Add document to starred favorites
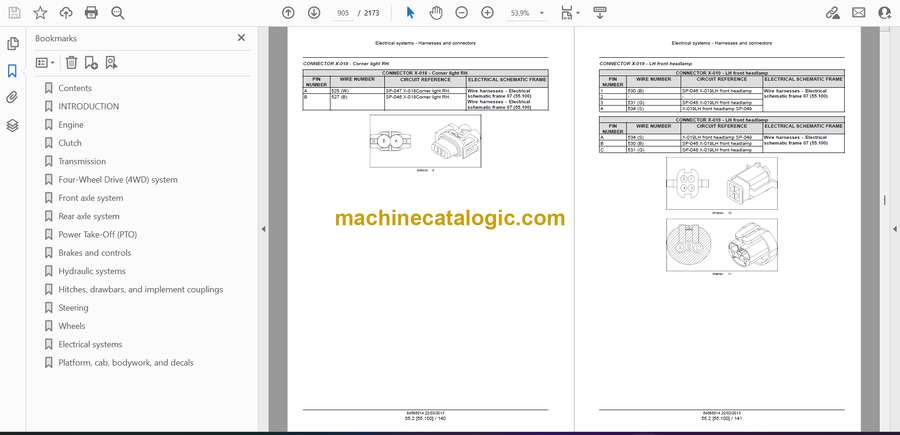Image resolution: width=900 pixels, height=435 pixels. 40,13
